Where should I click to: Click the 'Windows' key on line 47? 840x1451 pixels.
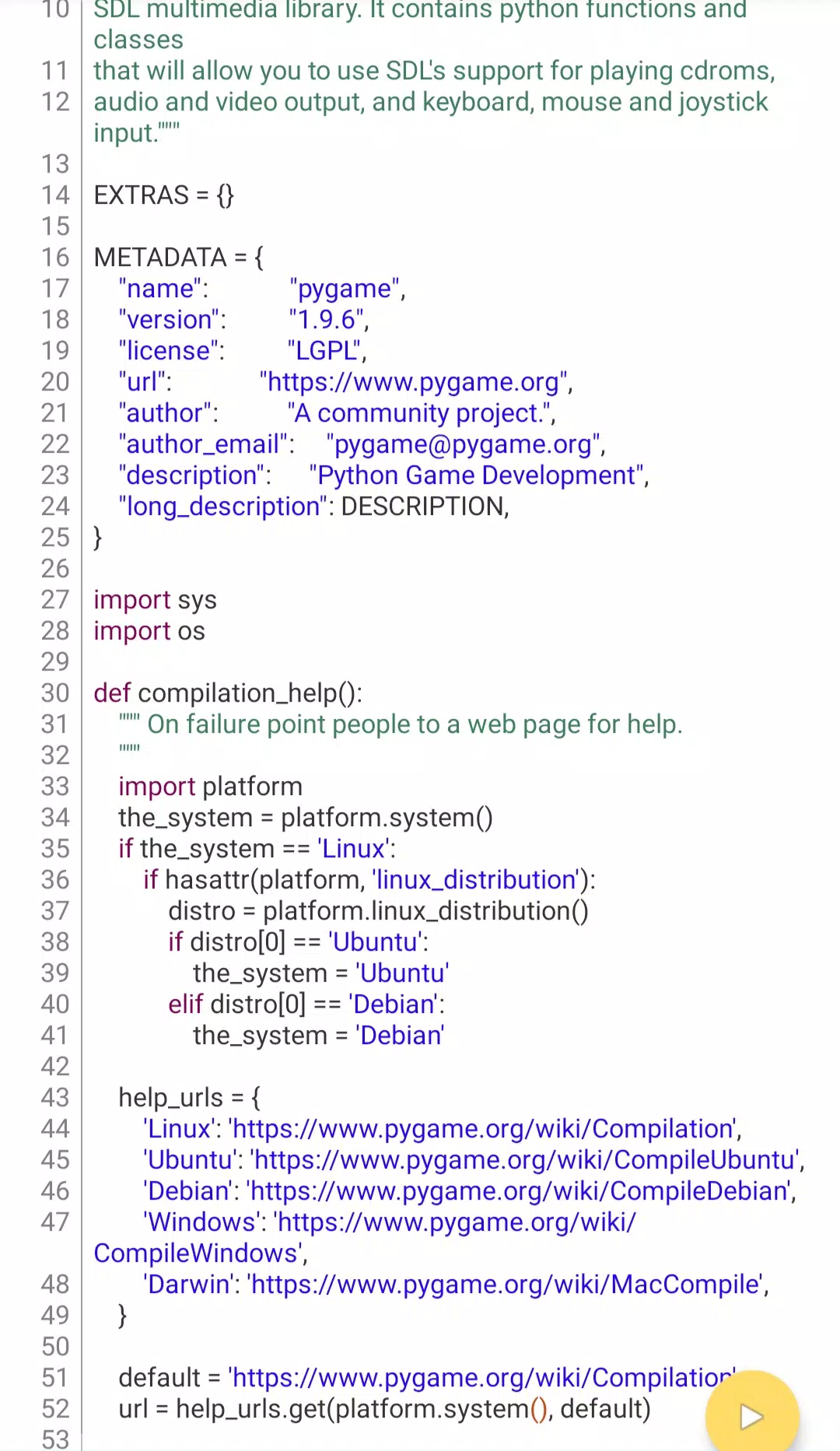pos(204,1222)
